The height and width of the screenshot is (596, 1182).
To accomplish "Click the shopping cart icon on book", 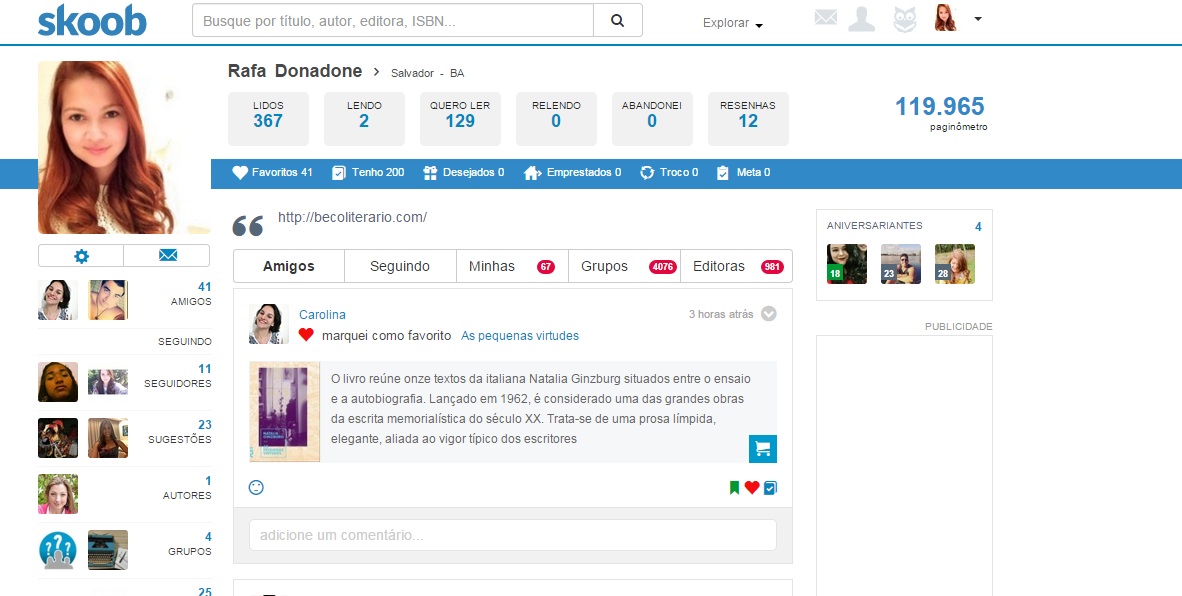I will (762, 449).
